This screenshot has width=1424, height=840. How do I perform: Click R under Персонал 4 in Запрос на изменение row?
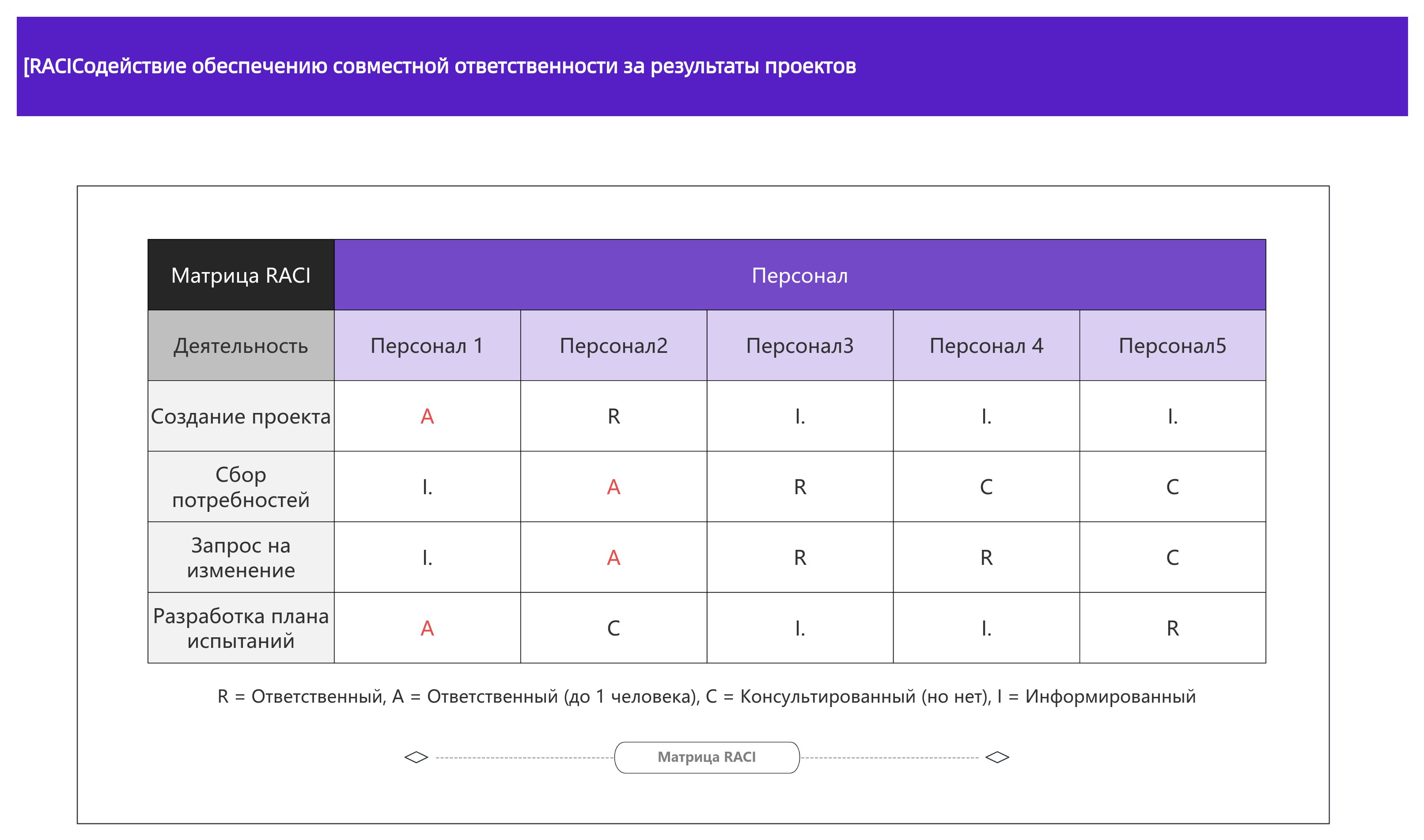tap(986, 557)
